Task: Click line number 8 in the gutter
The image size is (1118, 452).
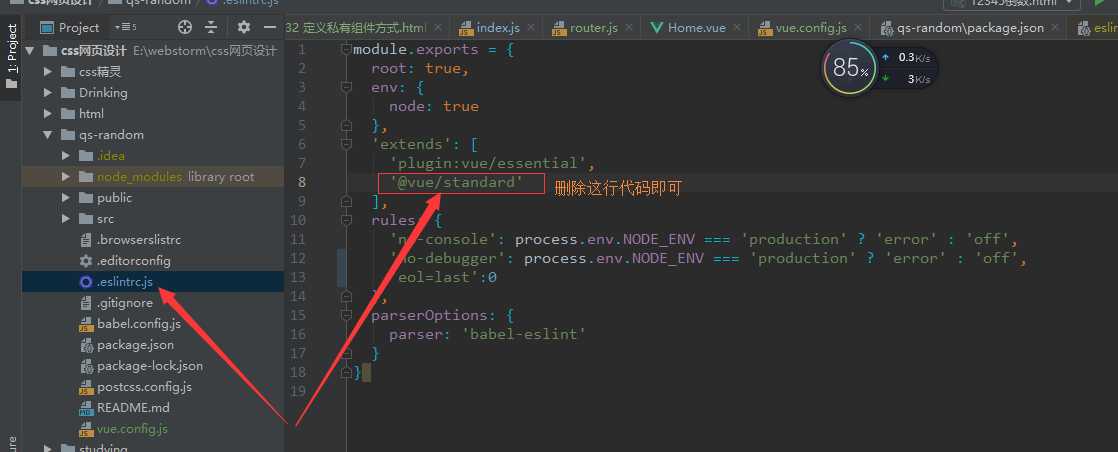Action: point(302,182)
